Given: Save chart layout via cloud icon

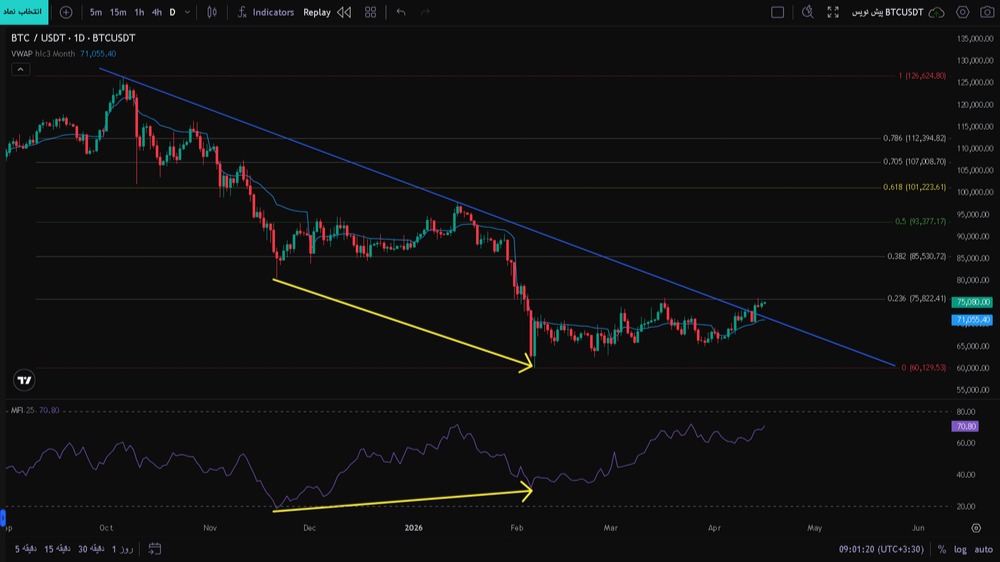Looking at the screenshot, I should click(x=937, y=12).
